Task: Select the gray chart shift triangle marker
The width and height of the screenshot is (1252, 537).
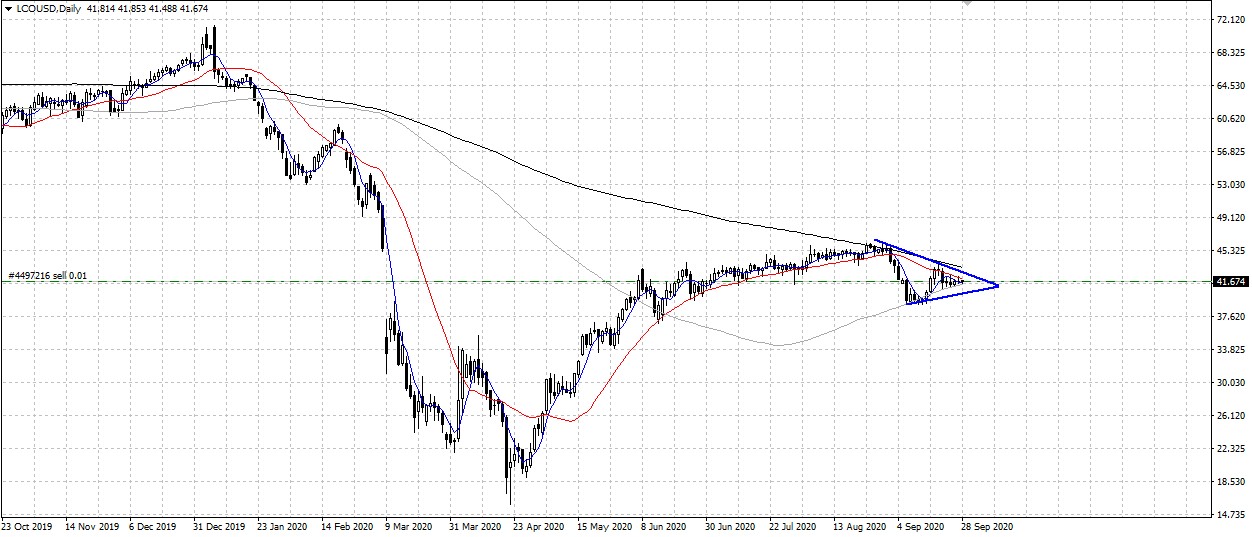Action: point(965,4)
